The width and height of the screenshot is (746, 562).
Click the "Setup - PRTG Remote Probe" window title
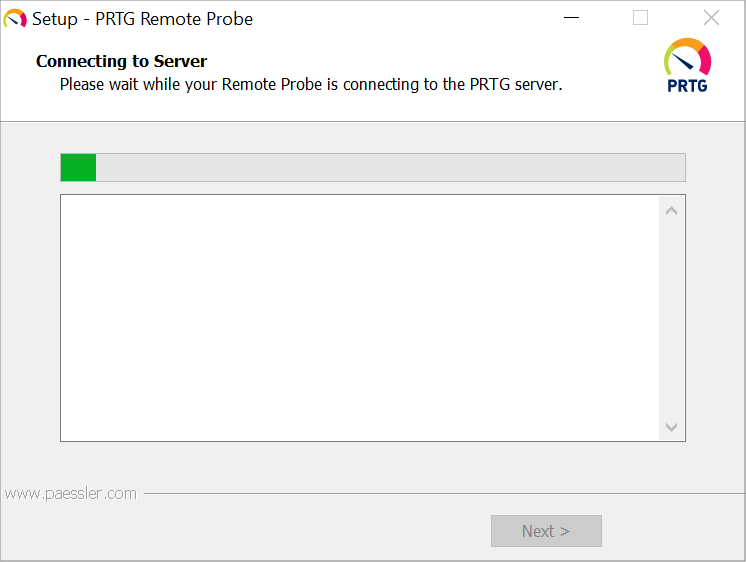coord(142,19)
